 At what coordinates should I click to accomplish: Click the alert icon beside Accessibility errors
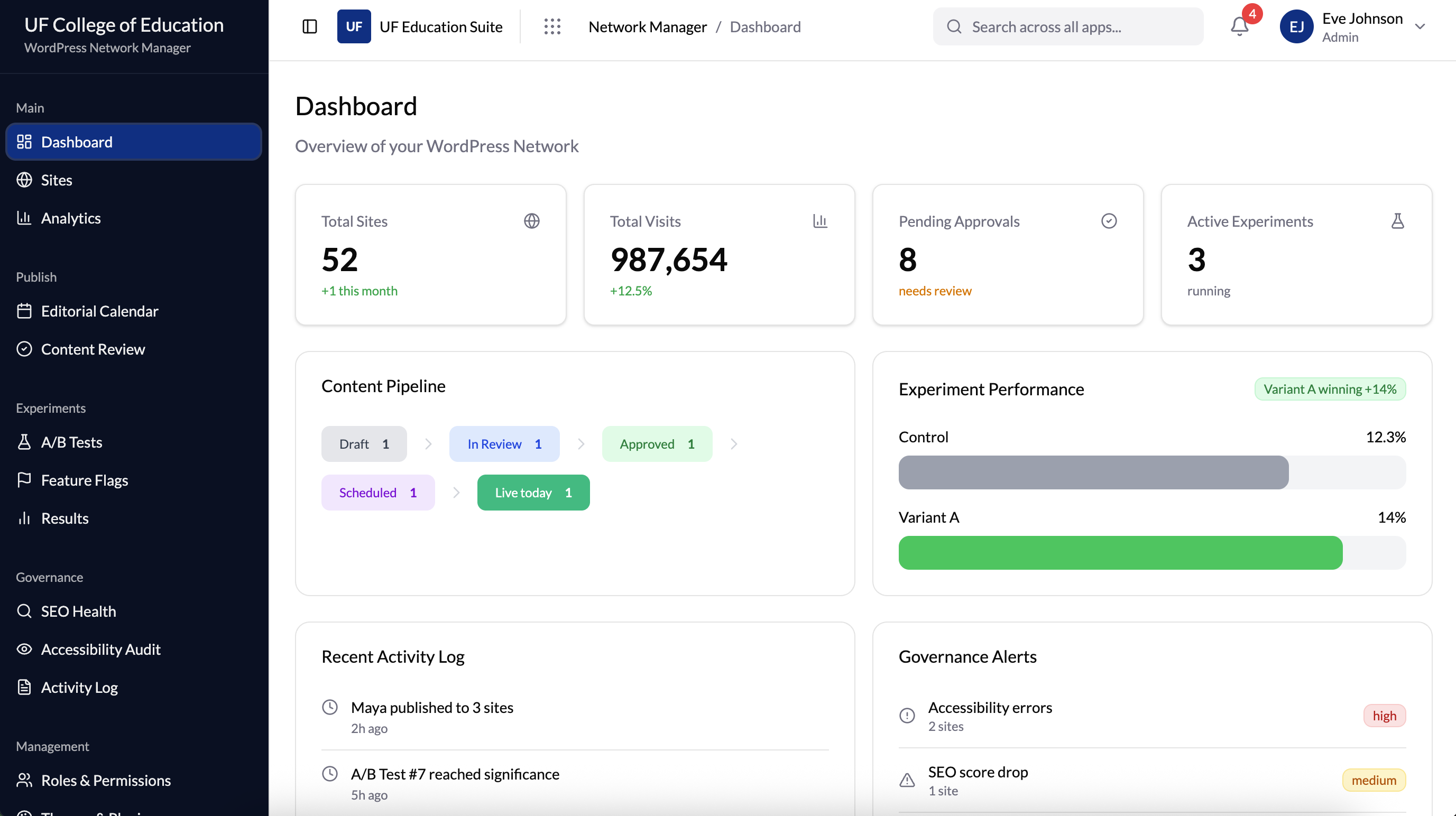[907, 716]
